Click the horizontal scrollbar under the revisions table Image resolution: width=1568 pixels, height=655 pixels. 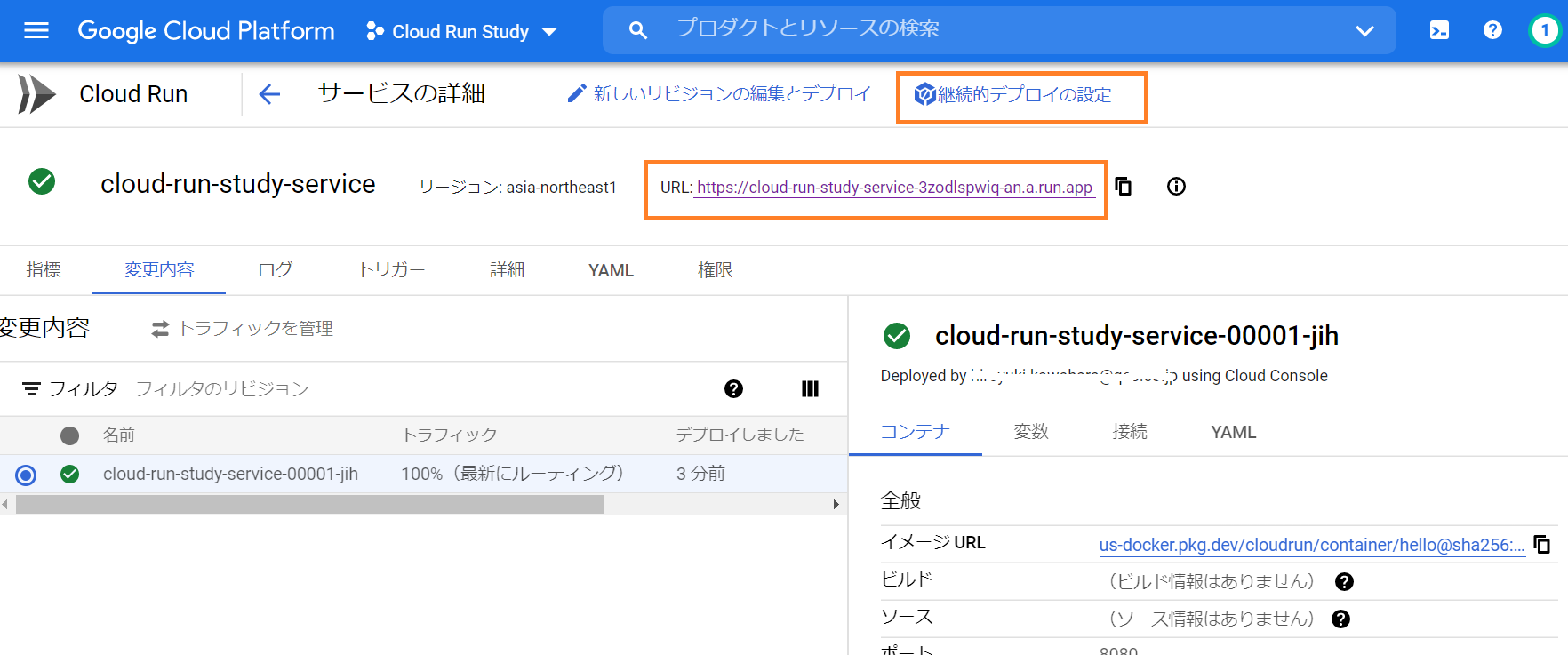(309, 504)
